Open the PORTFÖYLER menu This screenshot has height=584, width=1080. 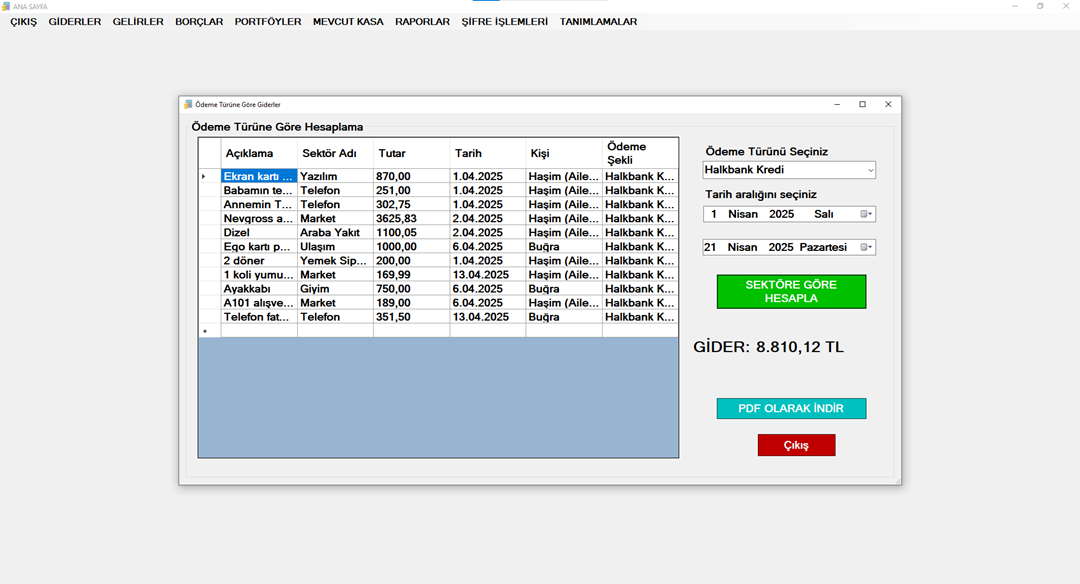[x=268, y=21]
